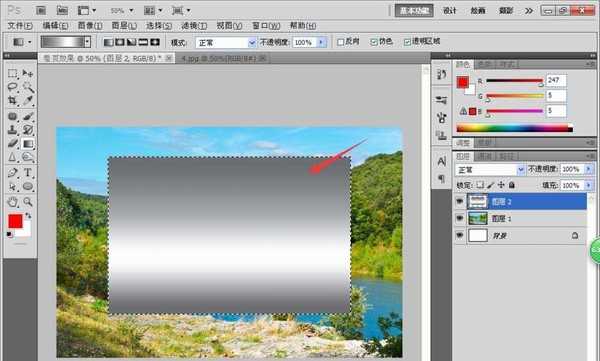
Task: Open the gradient mode 正常 dropdown
Action: [x=226, y=42]
